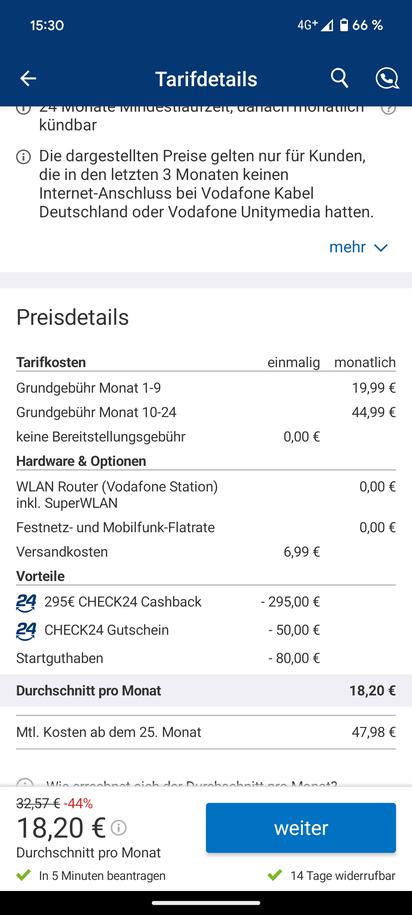Tap the back arrow in the header
Screen dimensions: 412x915
pyautogui.click(x=28, y=79)
